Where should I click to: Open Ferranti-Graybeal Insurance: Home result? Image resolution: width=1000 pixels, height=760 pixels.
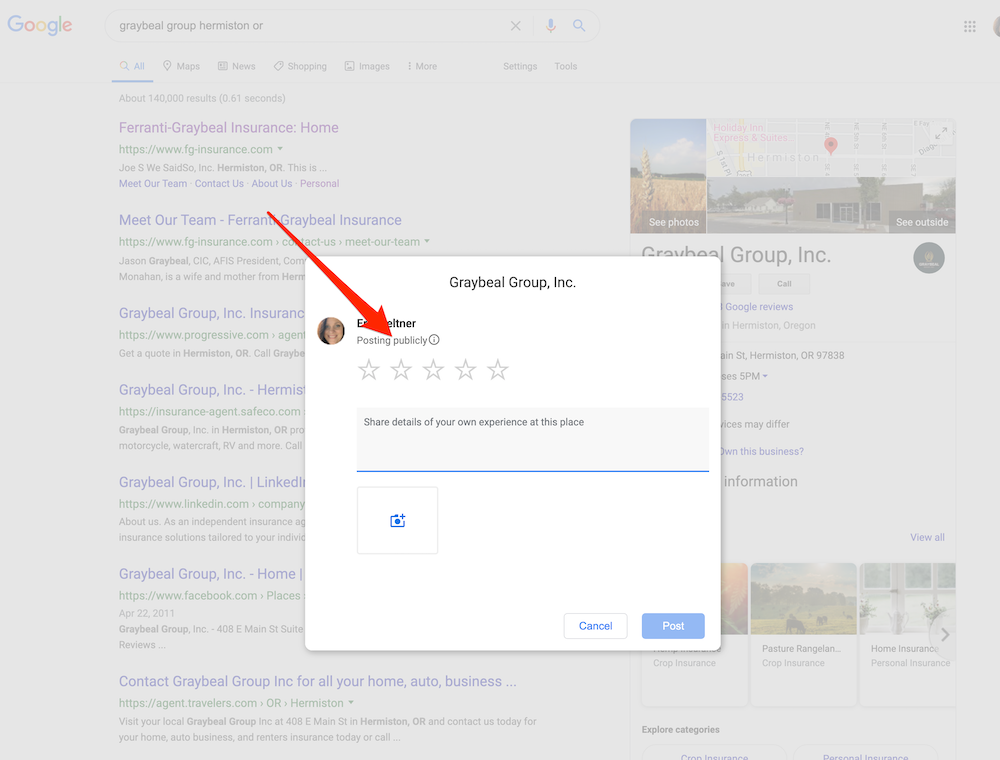(228, 128)
